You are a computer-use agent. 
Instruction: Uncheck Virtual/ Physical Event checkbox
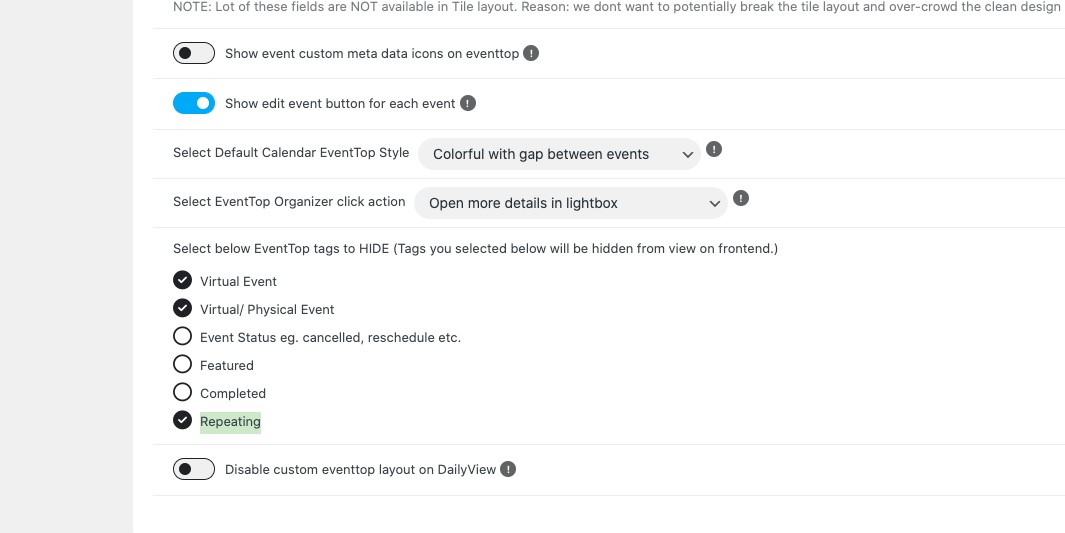(182, 308)
